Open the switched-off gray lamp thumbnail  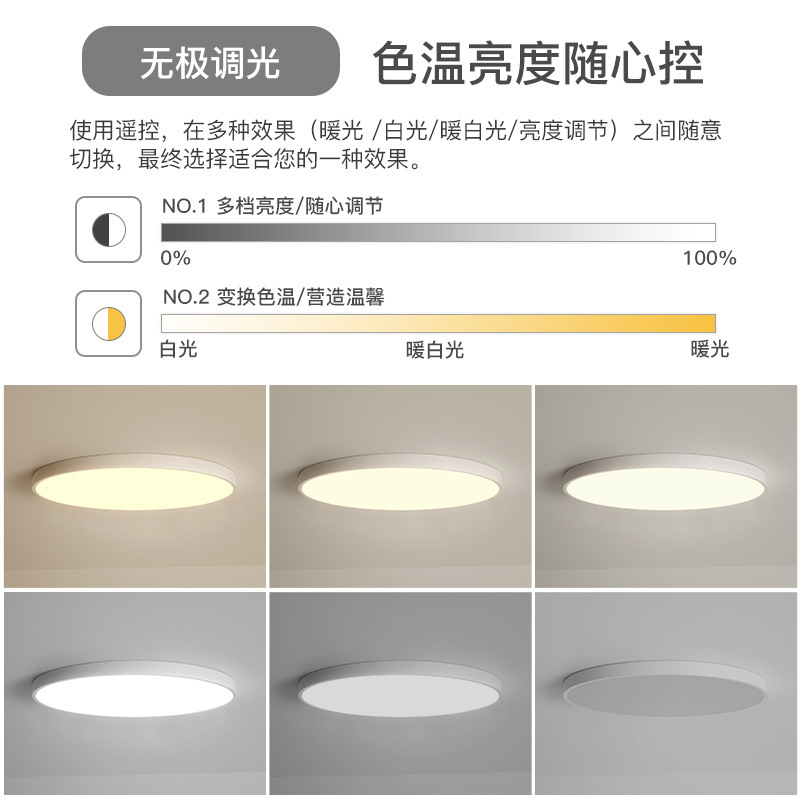click(665, 693)
